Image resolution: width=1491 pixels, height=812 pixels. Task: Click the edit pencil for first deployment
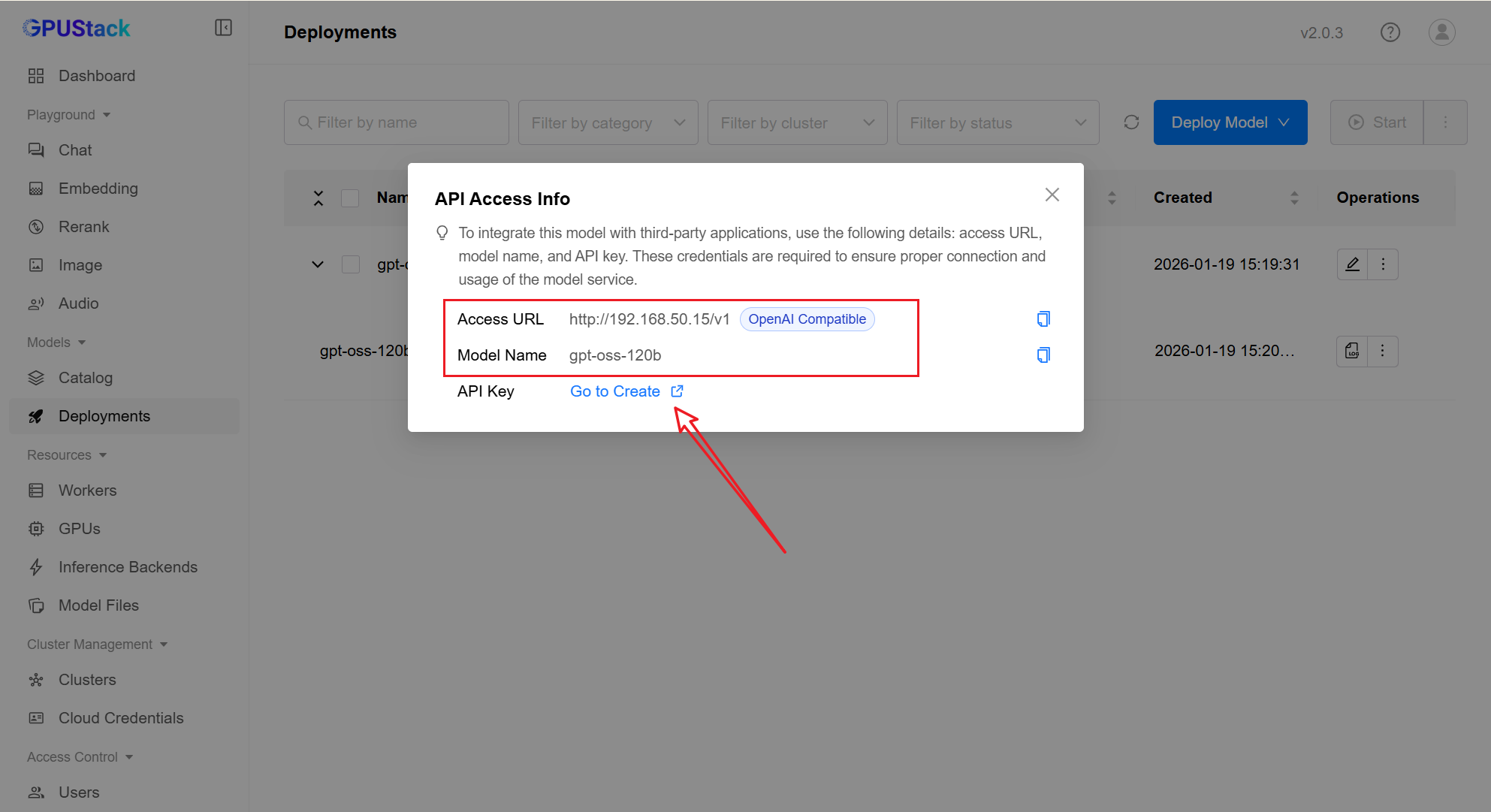pos(1352,264)
